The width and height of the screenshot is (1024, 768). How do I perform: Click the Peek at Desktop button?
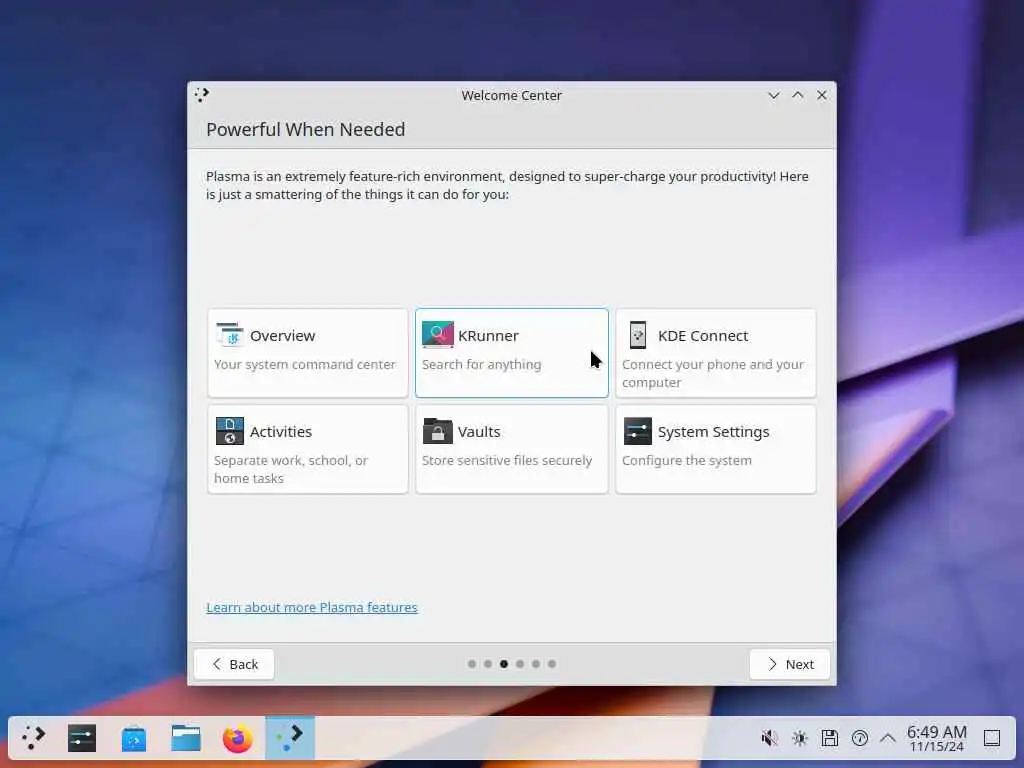pos(992,738)
